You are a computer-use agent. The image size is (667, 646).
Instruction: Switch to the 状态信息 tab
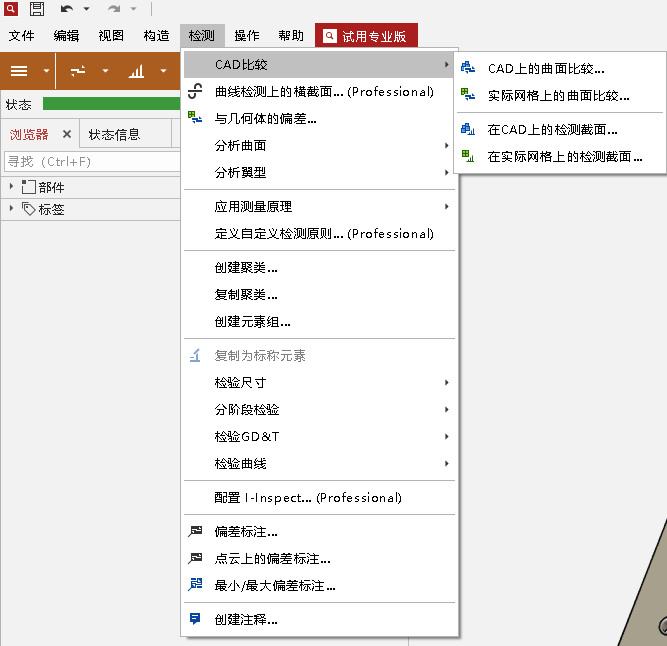coord(114,134)
